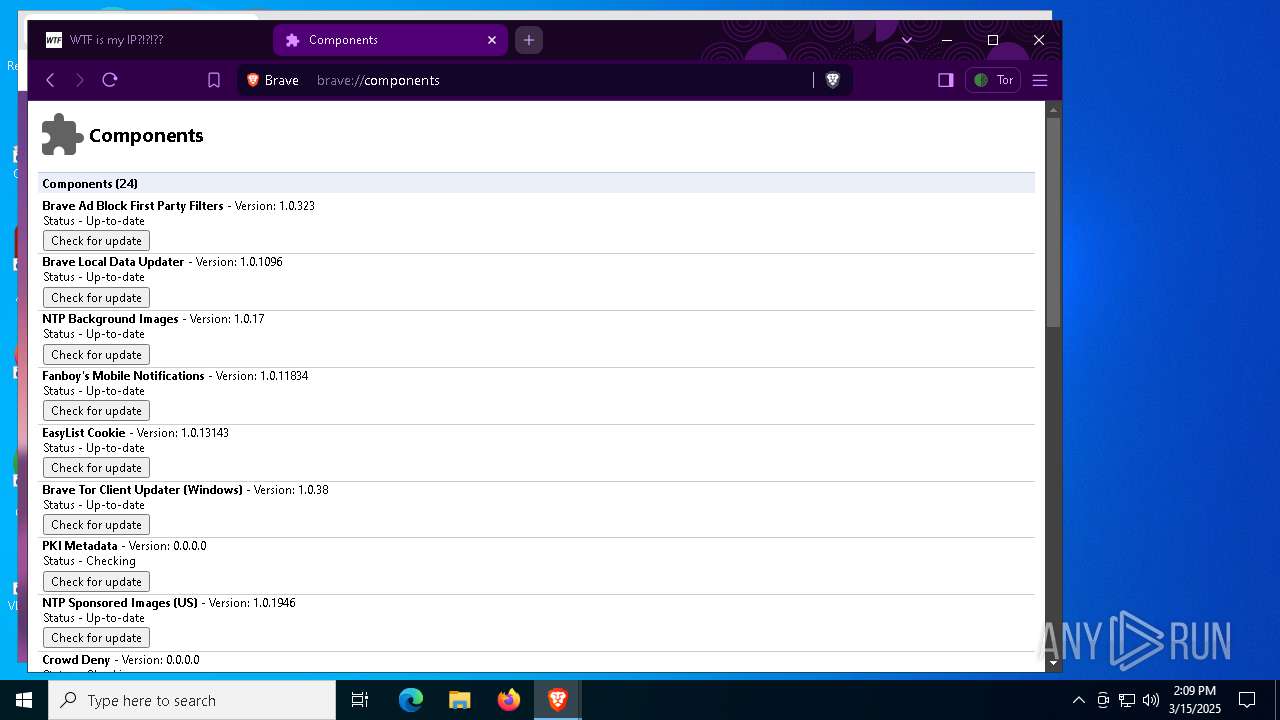Select 'Brave Local Data Updater' name
Screen dimensions: 1280x720
(113, 262)
